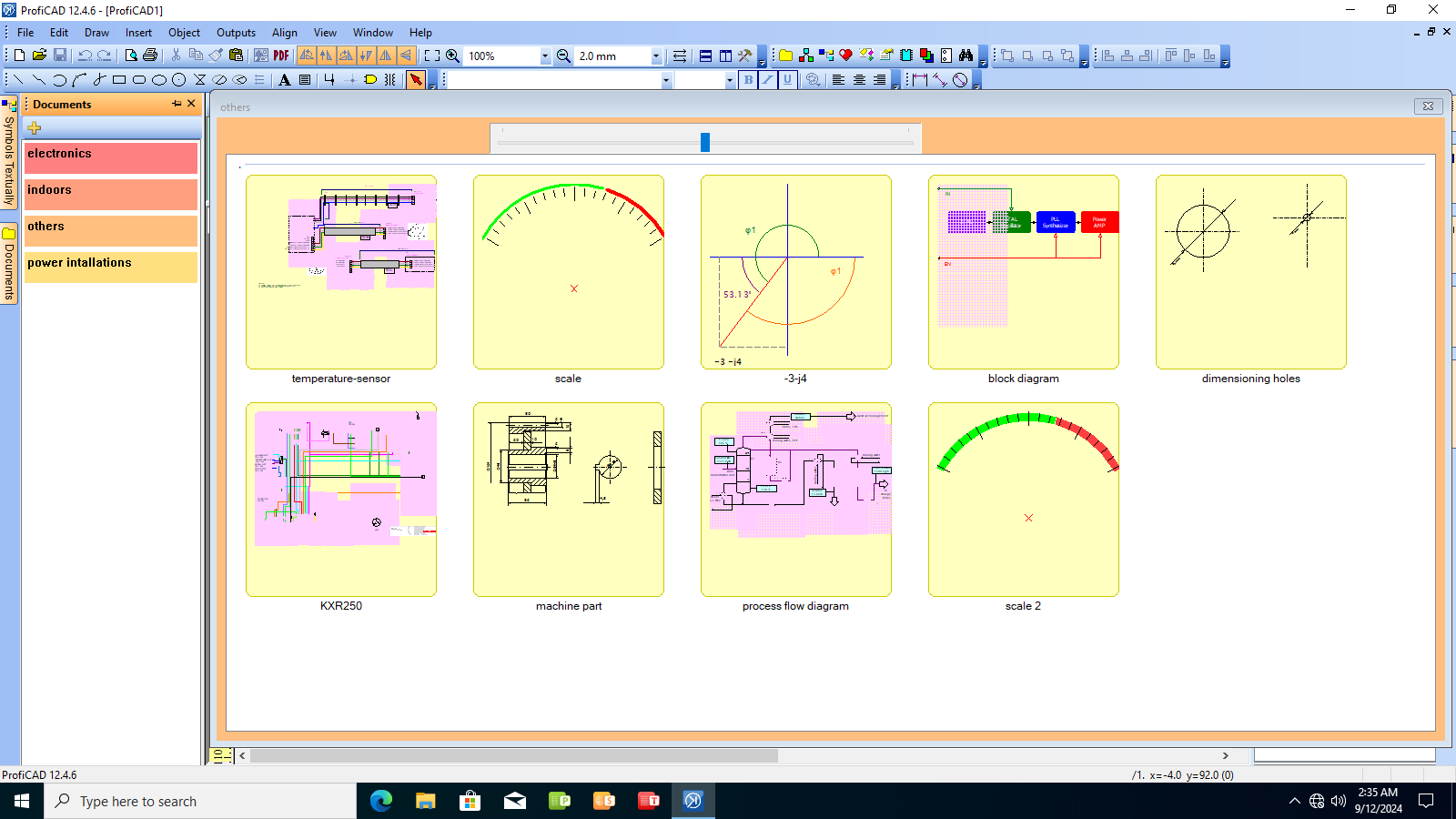1456x819 pixels.
Task: Select the others document group
Action: tap(111, 230)
